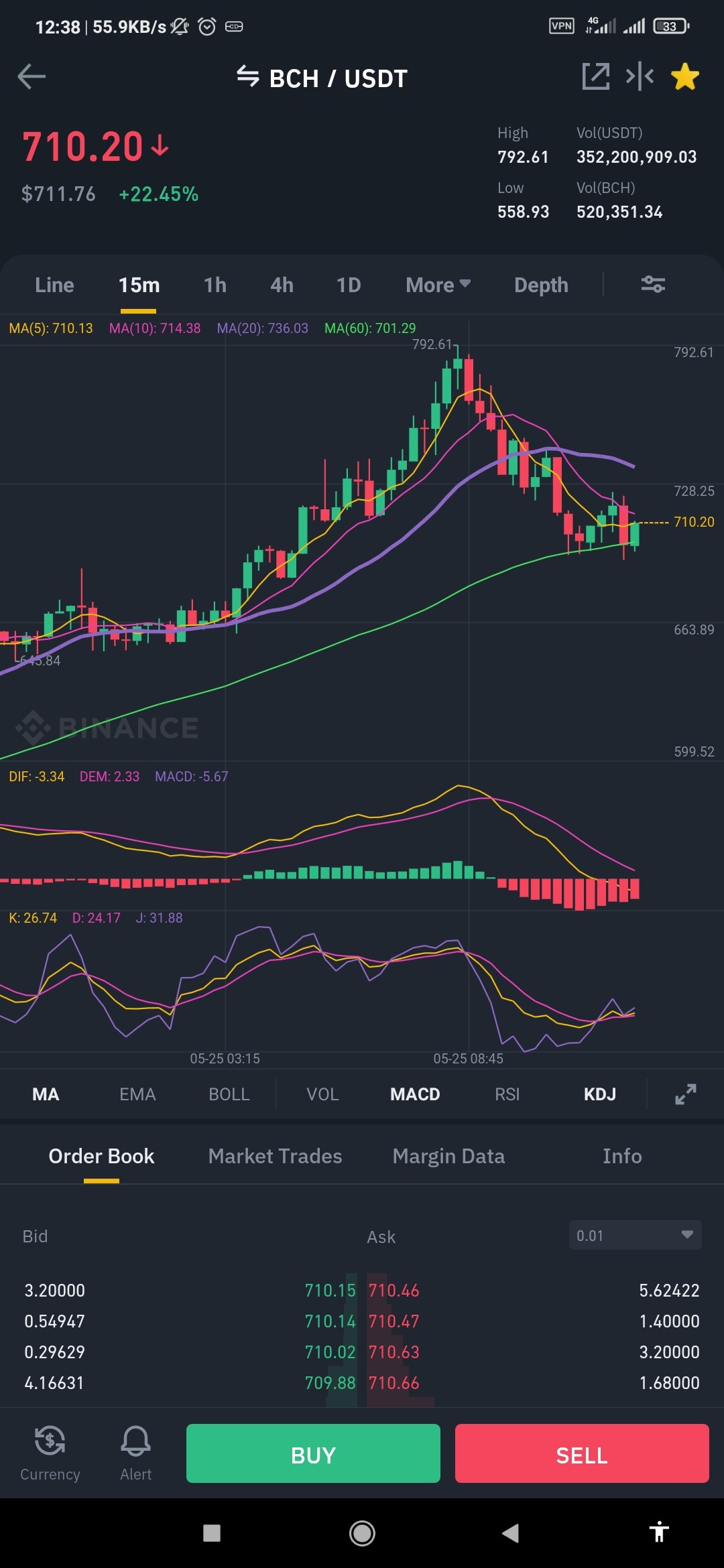The image size is (724, 1568).
Task: Select the 1h chart interval
Action: (x=215, y=285)
